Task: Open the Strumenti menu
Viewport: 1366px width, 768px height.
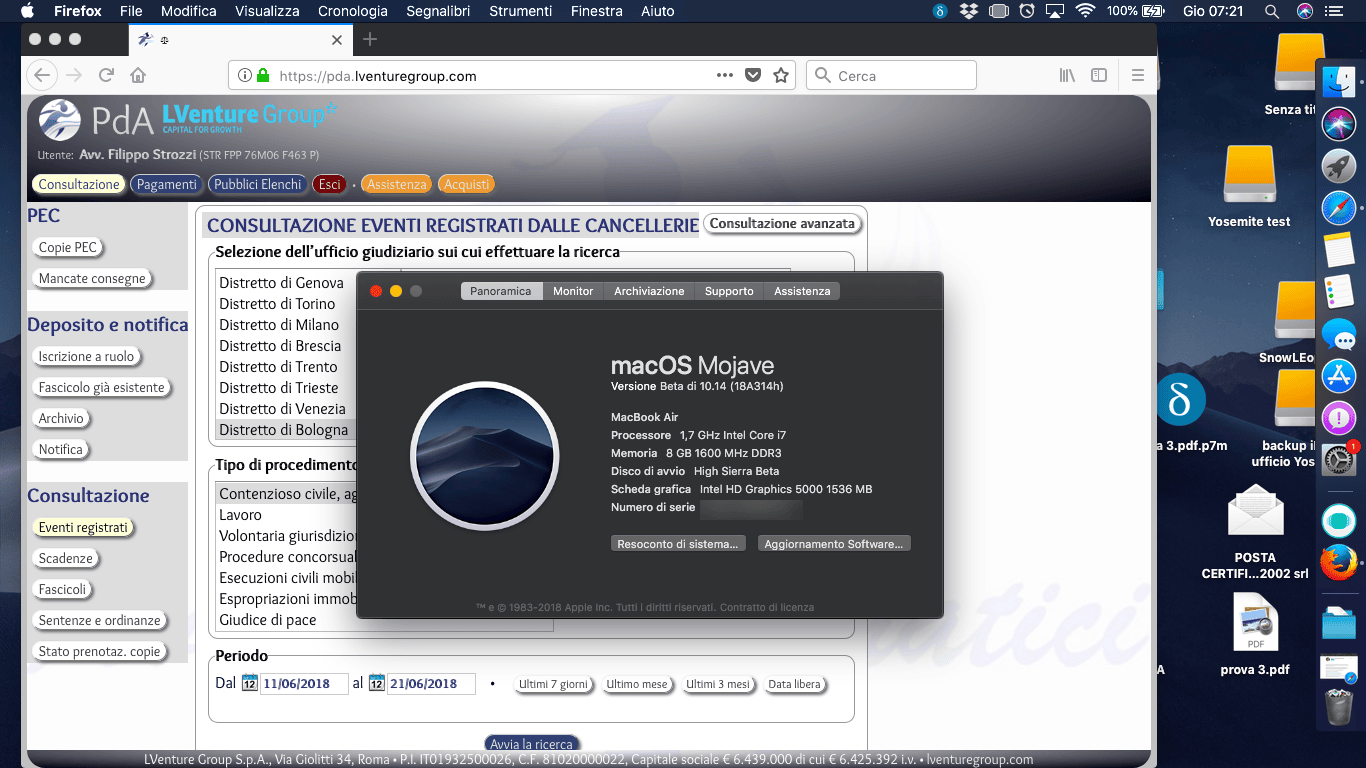Action: pyautogui.click(x=521, y=11)
